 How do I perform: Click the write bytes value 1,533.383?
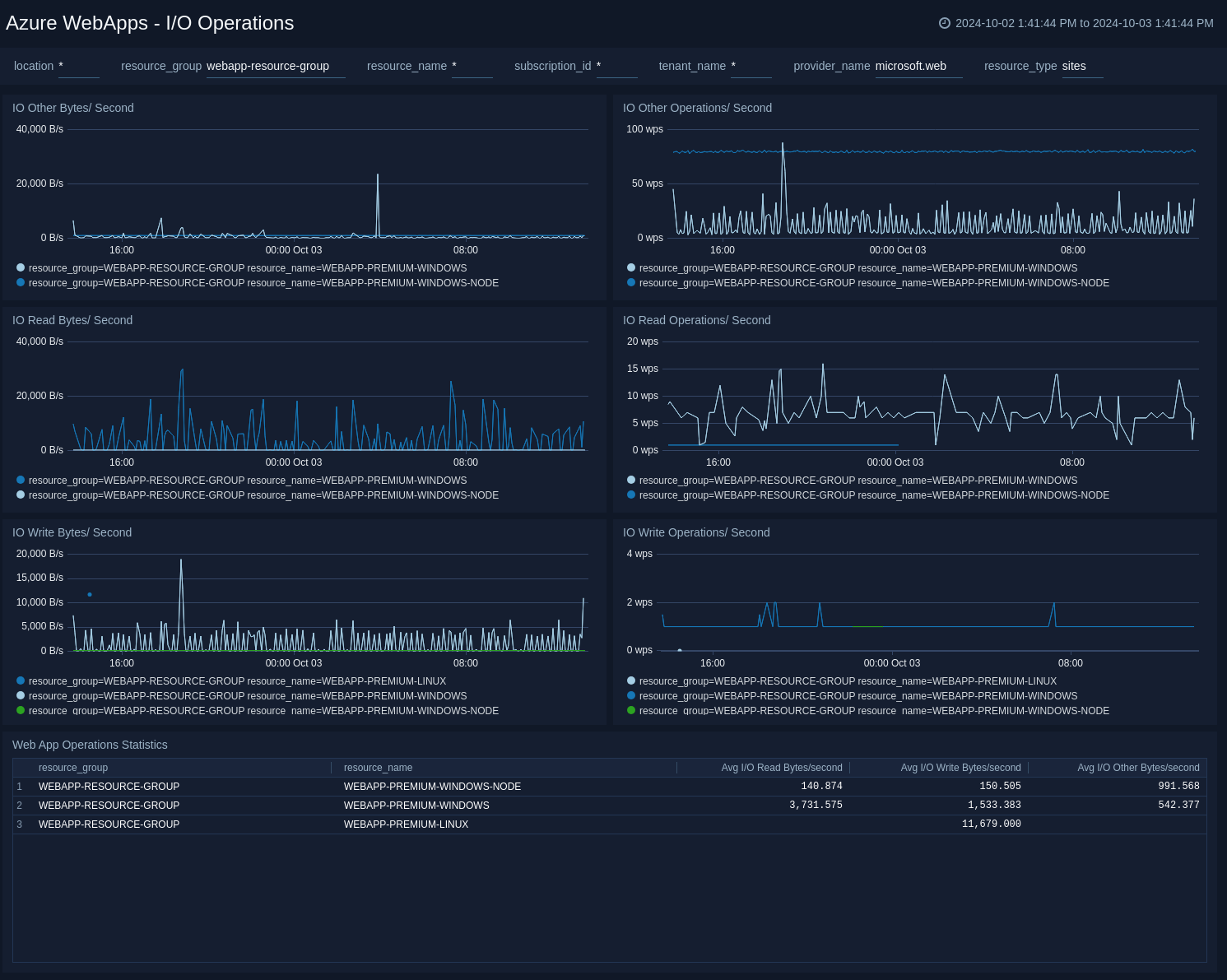(994, 806)
